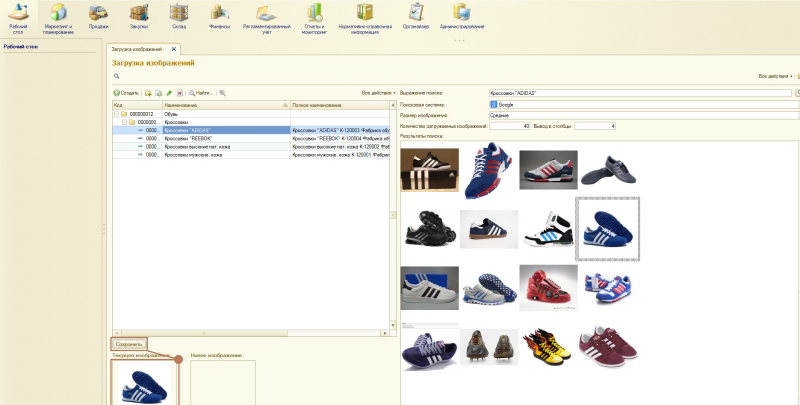The height and width of the screenshot is (405, 800).
Task: Open Нормативно-справочная информация section
Action: 365,18
